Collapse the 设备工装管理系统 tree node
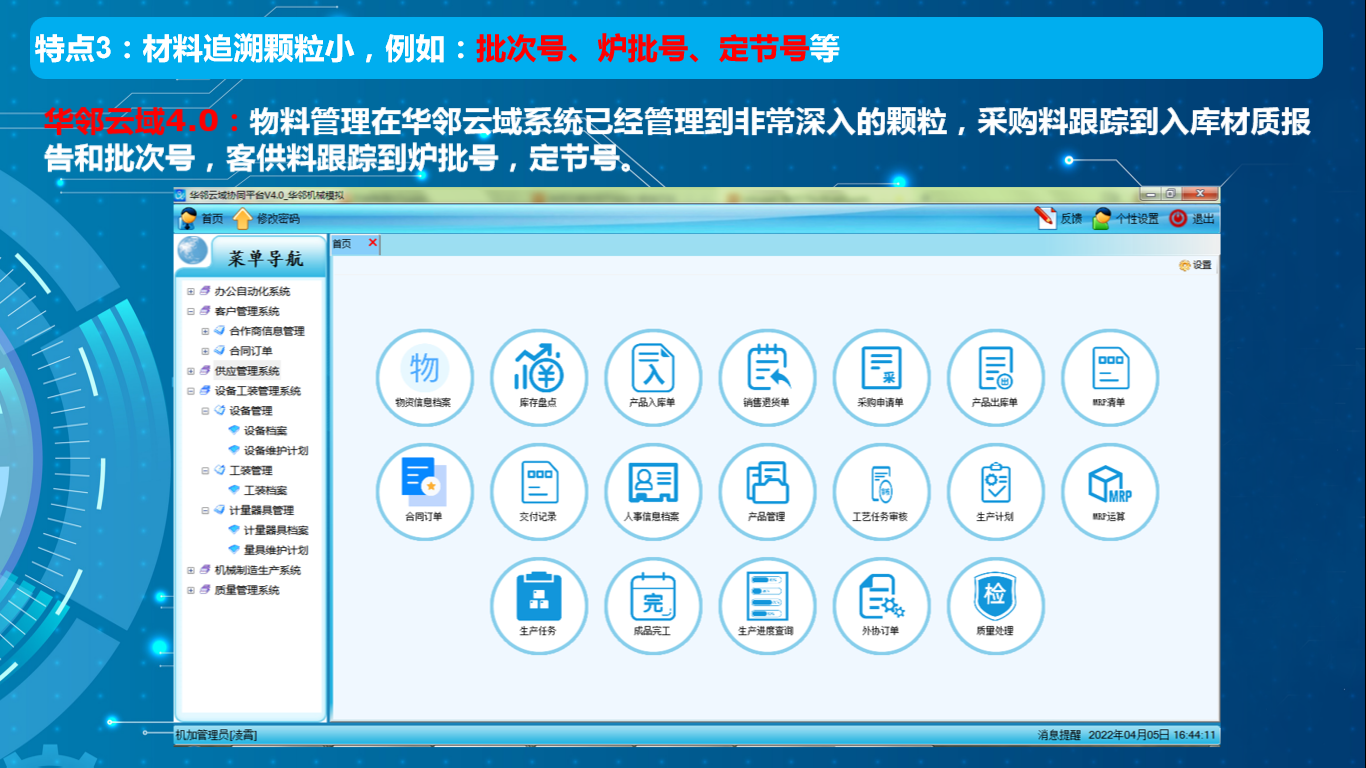The image size is (1366, 768). coord(191,391)
